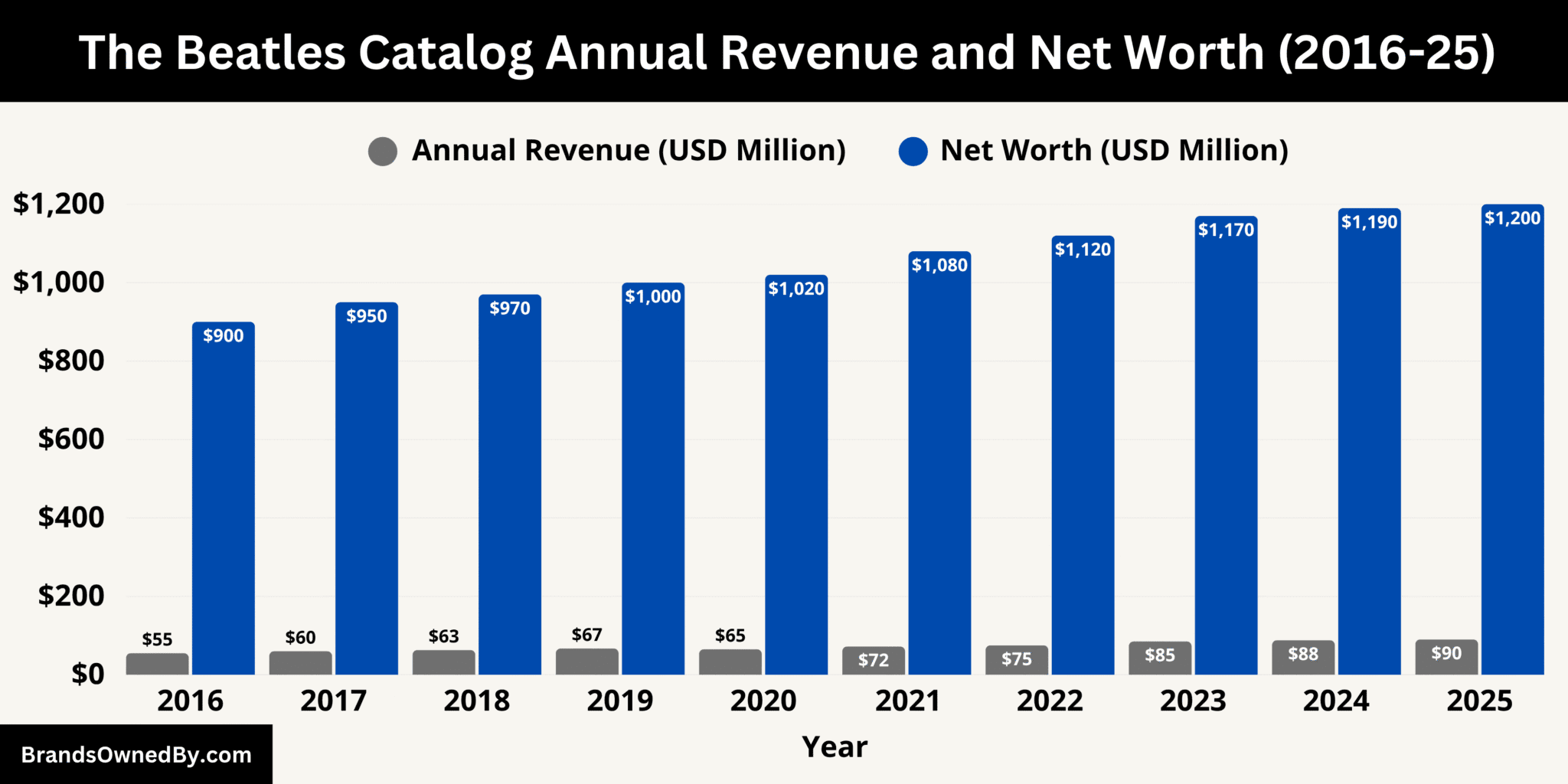1568x784 pixels.
Task: Click the $75 revenue bar
Action: [1016, 660]
